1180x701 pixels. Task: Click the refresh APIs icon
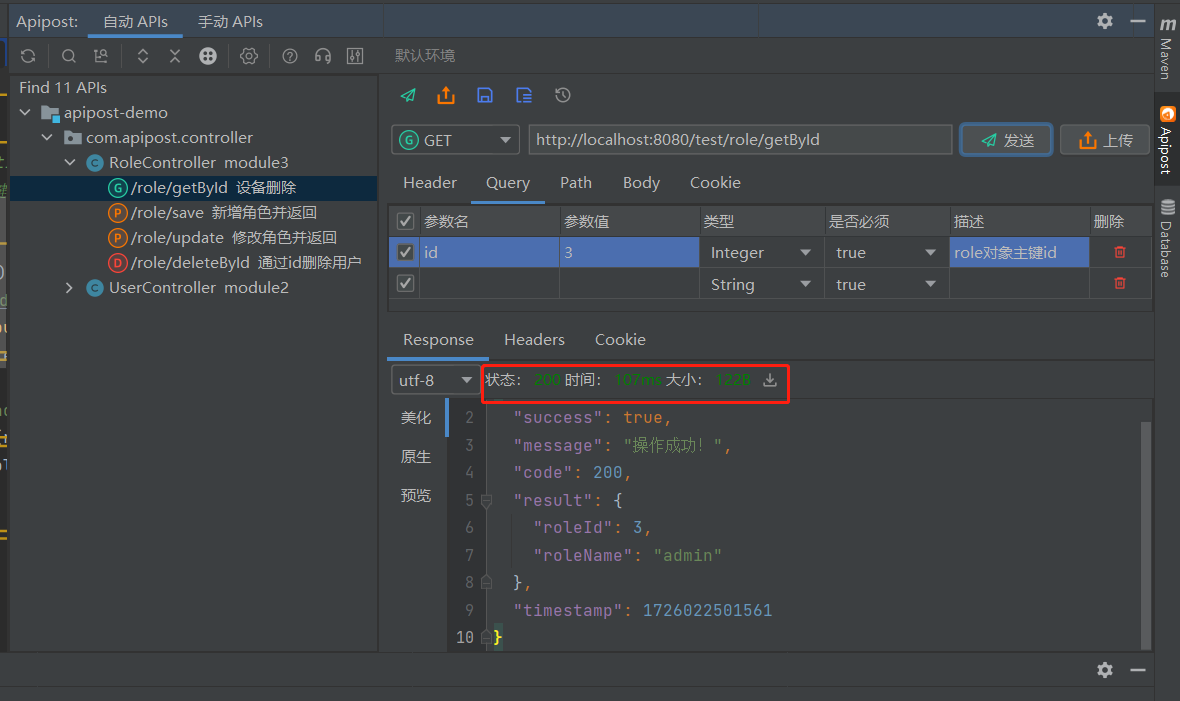[28, 56]
